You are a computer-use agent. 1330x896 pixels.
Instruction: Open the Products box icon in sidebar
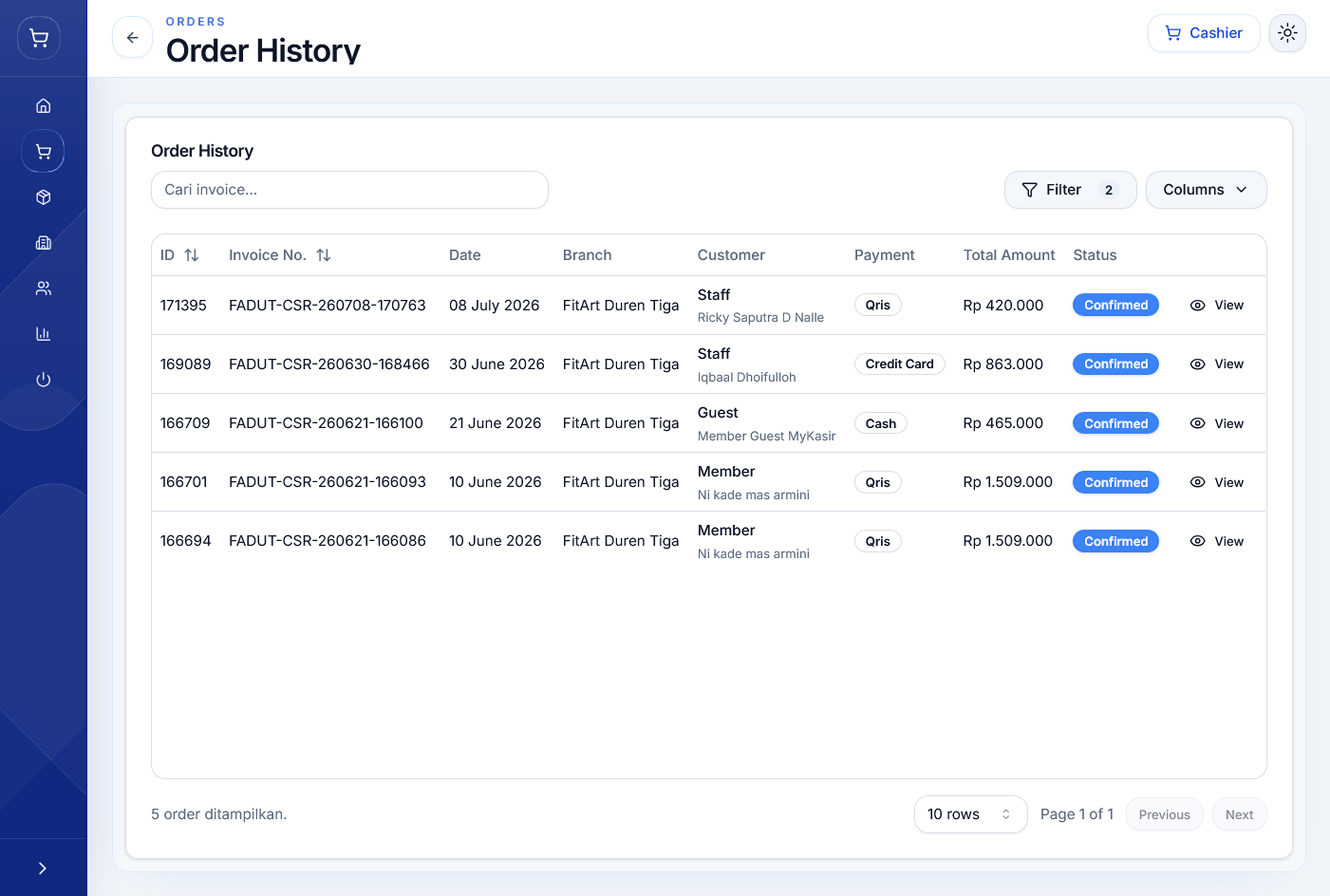[43, 197]
